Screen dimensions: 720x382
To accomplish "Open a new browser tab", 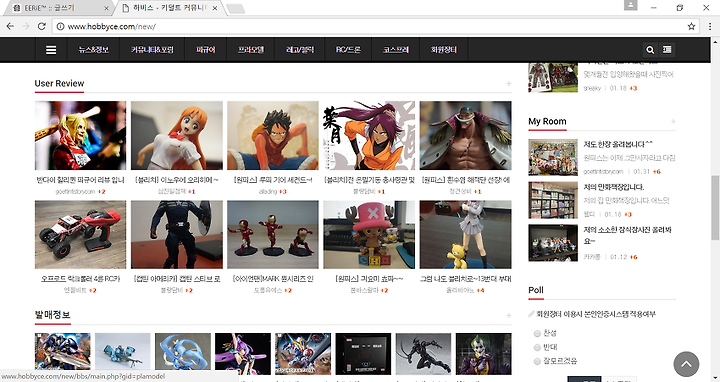I will pos(236,9).
